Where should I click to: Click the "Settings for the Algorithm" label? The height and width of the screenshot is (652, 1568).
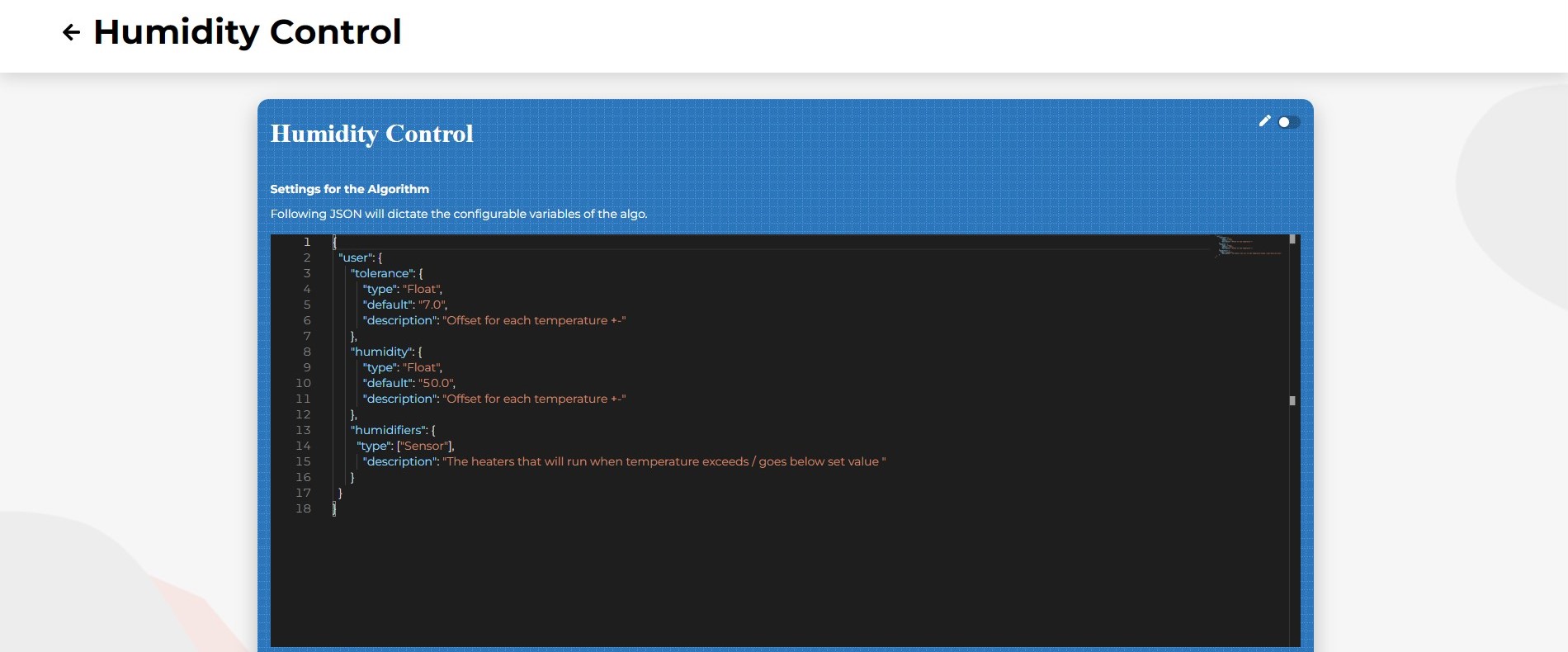coord(349,189)
